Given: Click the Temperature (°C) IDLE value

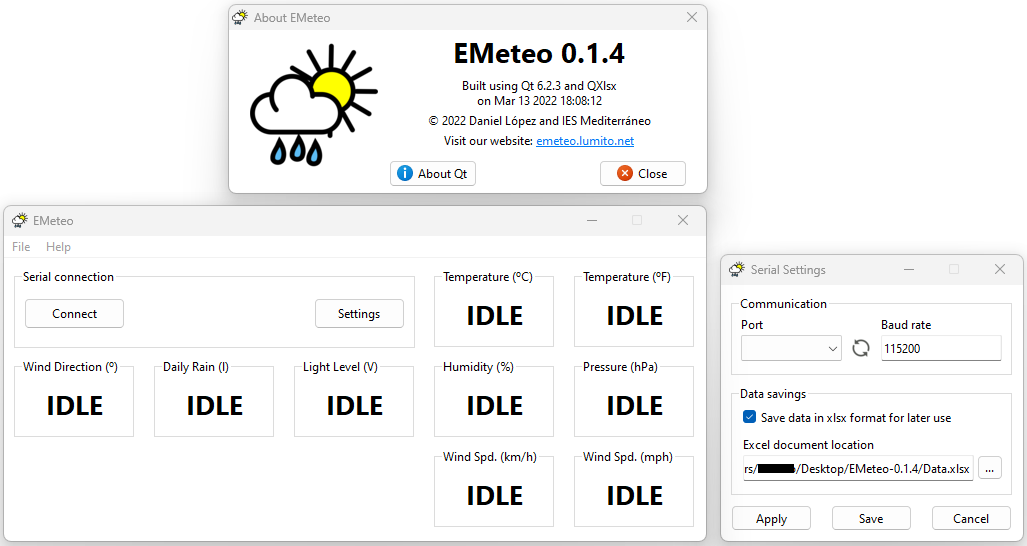Looking at the screenshot, I should click(x=495, y=316).
